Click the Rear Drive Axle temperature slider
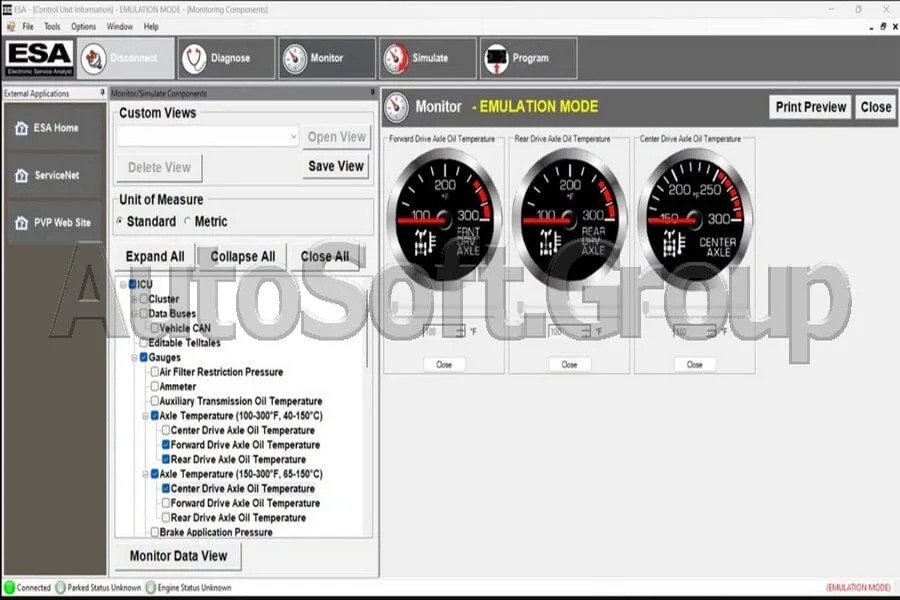The image size is (900, 600). (x=569, y=308)
